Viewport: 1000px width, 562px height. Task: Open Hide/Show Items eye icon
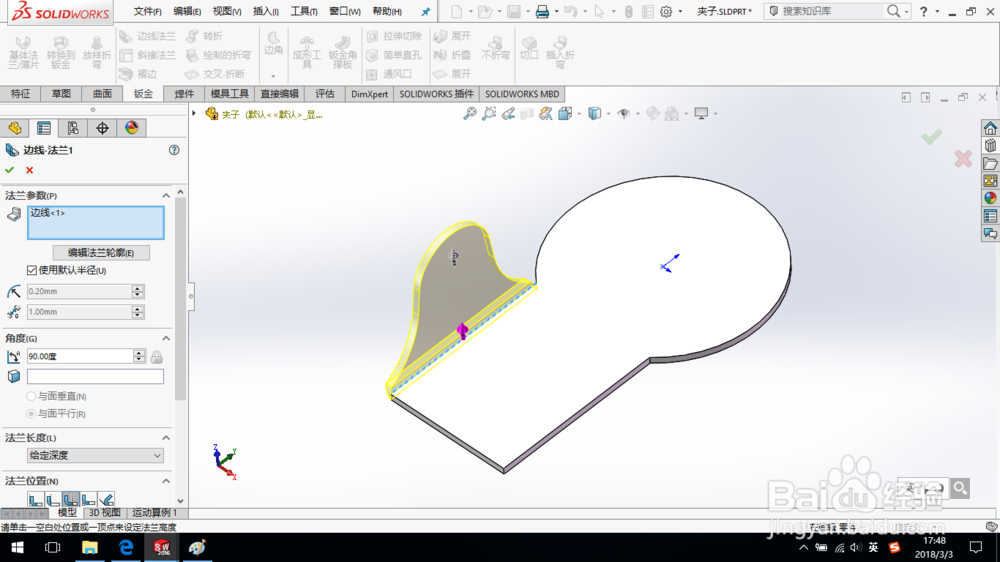[x=624, y=114]
